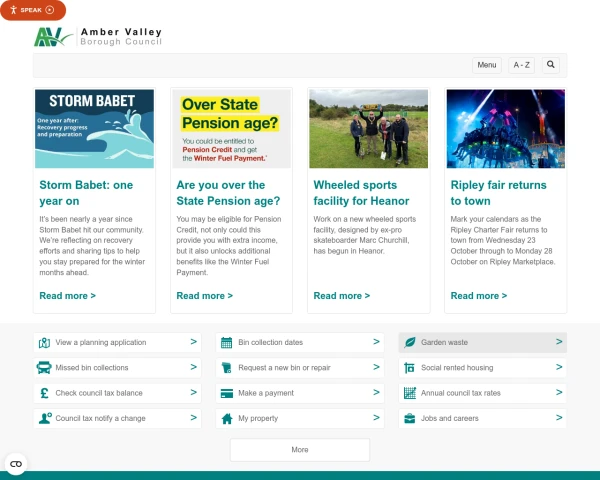The height and width of the screenshot is (480, 600).
Task: Click the Over State Pension age image
Action: 231,128
